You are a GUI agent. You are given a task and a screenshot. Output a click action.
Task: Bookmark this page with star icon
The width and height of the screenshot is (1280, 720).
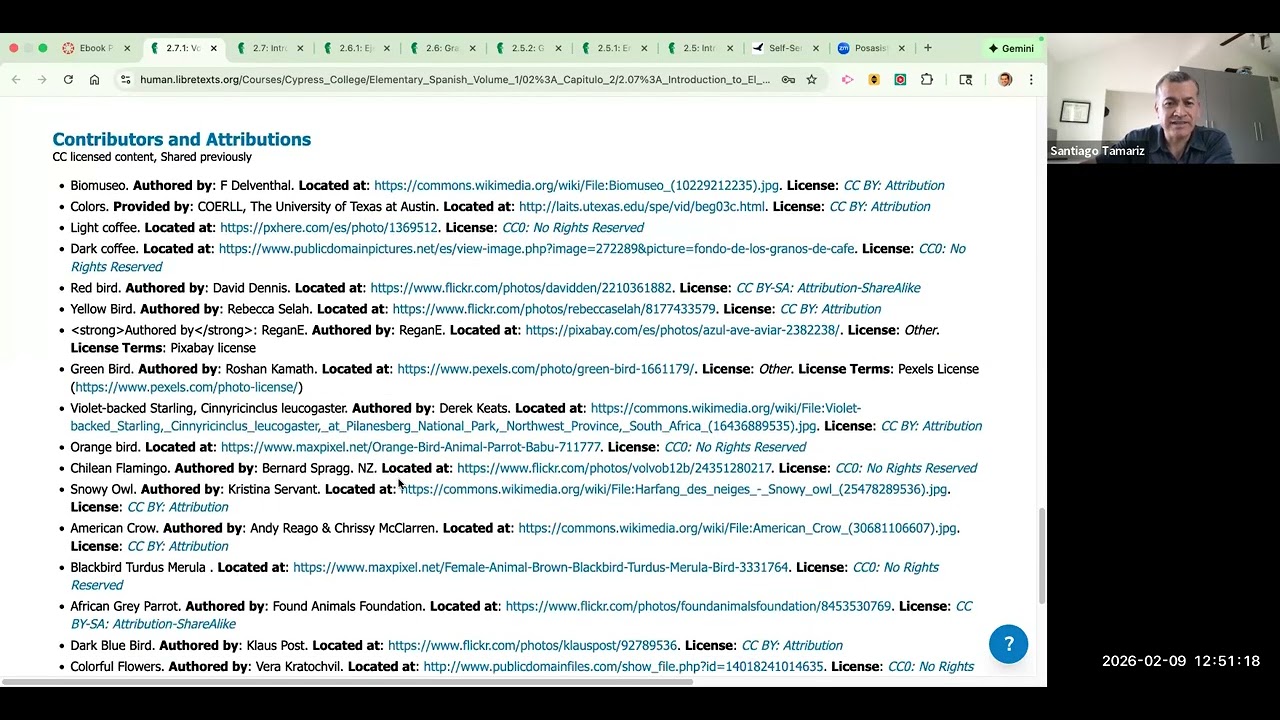[812, 80]
